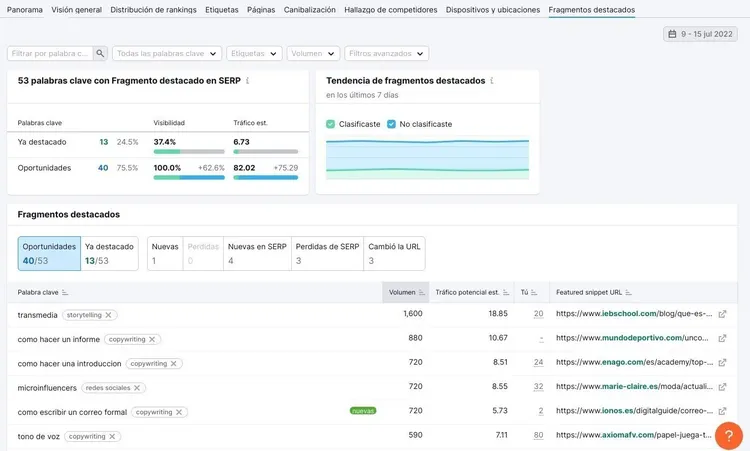
Task: Open the mundodeportivo.com featured snippet URL
Action: pyautogui.click(x=632, y=338)
